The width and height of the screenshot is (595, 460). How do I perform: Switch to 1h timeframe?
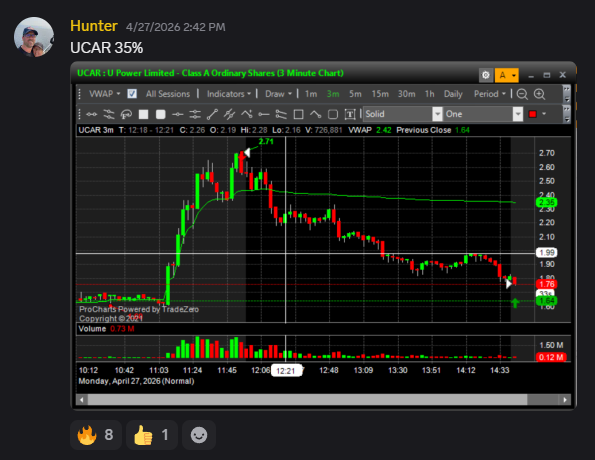[429, 94]
